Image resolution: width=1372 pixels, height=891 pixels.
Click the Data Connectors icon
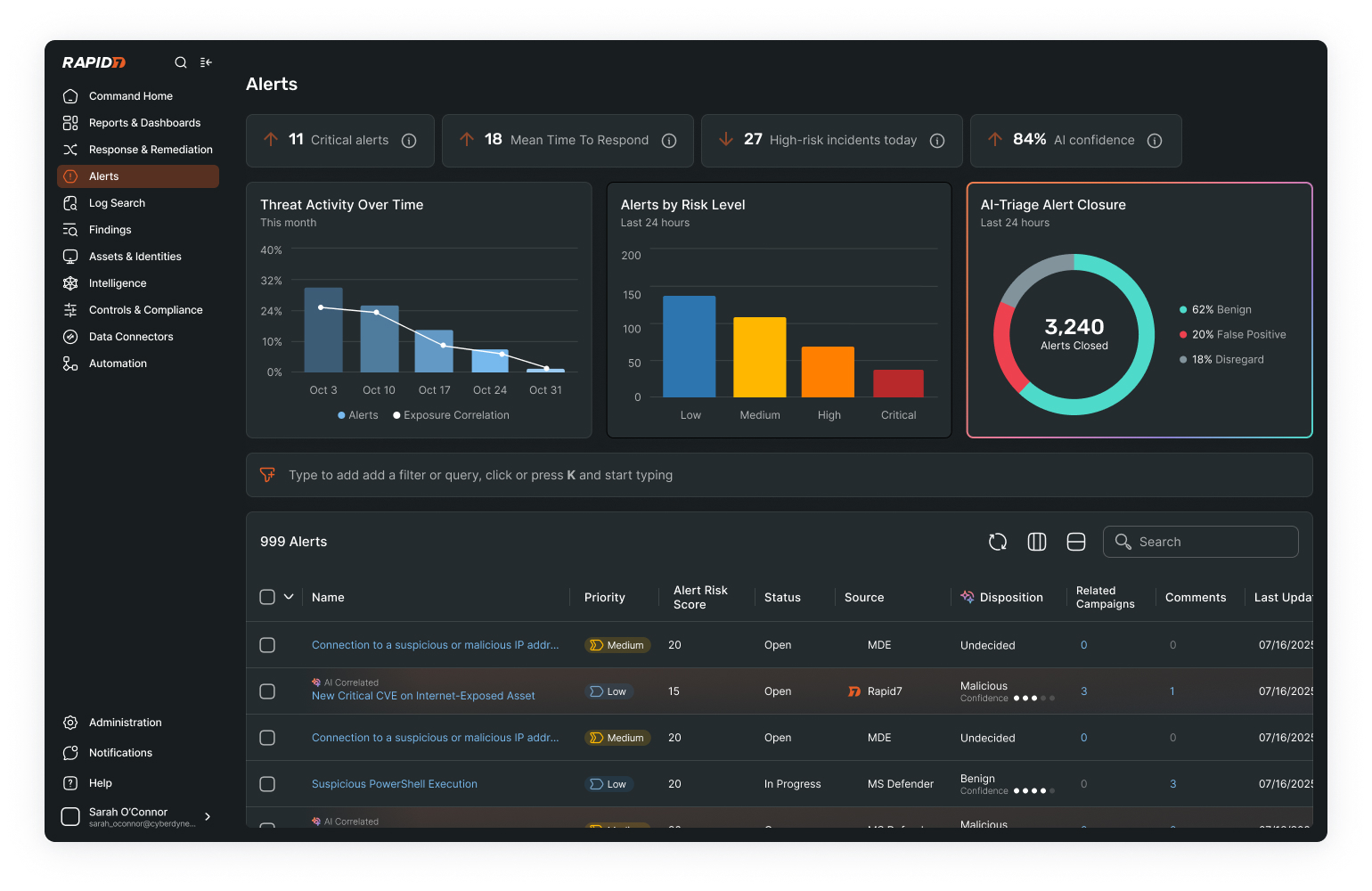[x=70, y=337]
